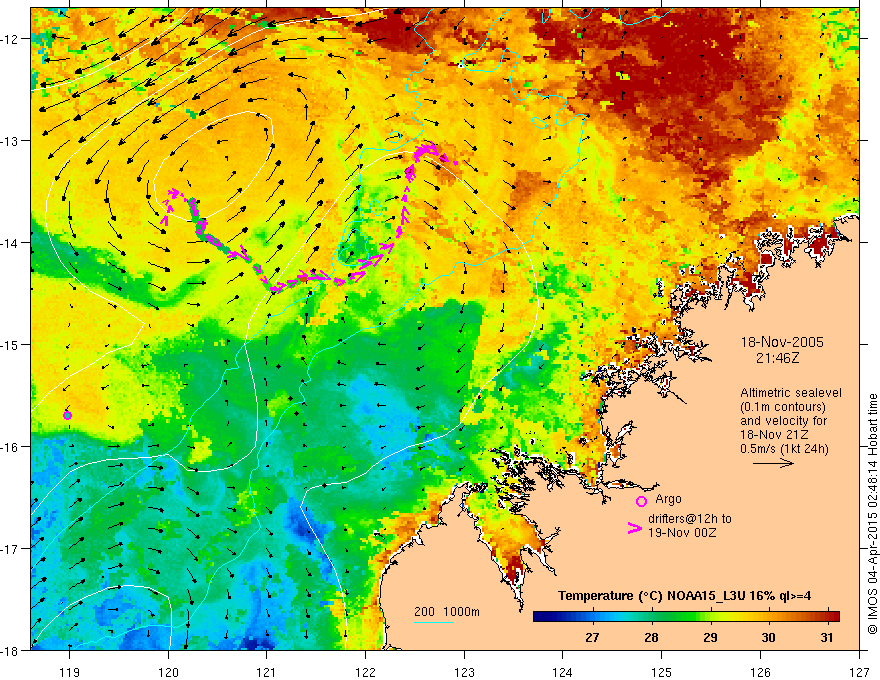Click the 'Altimetric sealevel' caption text

tap(791, 393)
